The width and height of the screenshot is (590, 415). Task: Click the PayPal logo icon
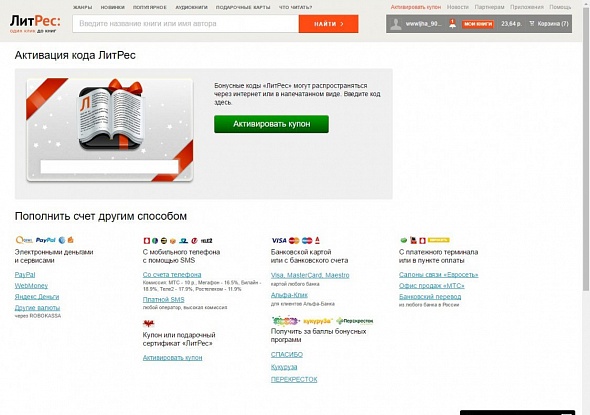coord(46,240)
